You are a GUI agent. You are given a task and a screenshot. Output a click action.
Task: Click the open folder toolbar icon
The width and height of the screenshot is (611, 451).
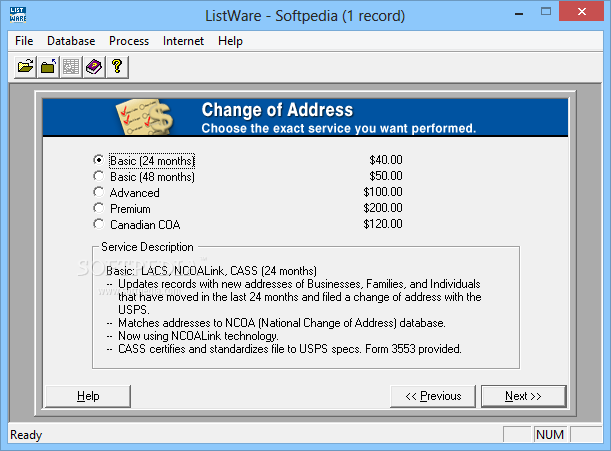click(25, 67)
